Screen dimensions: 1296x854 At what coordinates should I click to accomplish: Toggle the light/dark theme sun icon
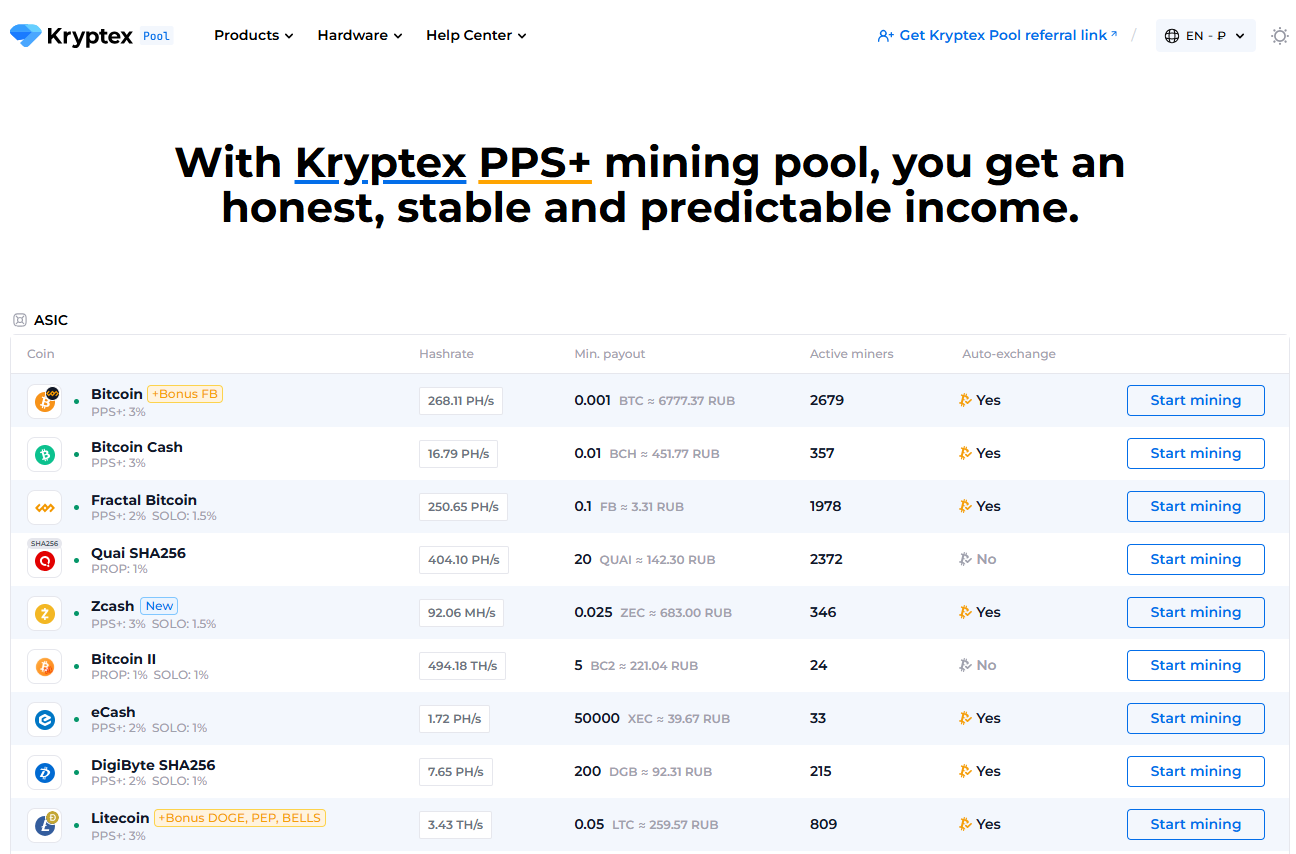click(1279, 36)
